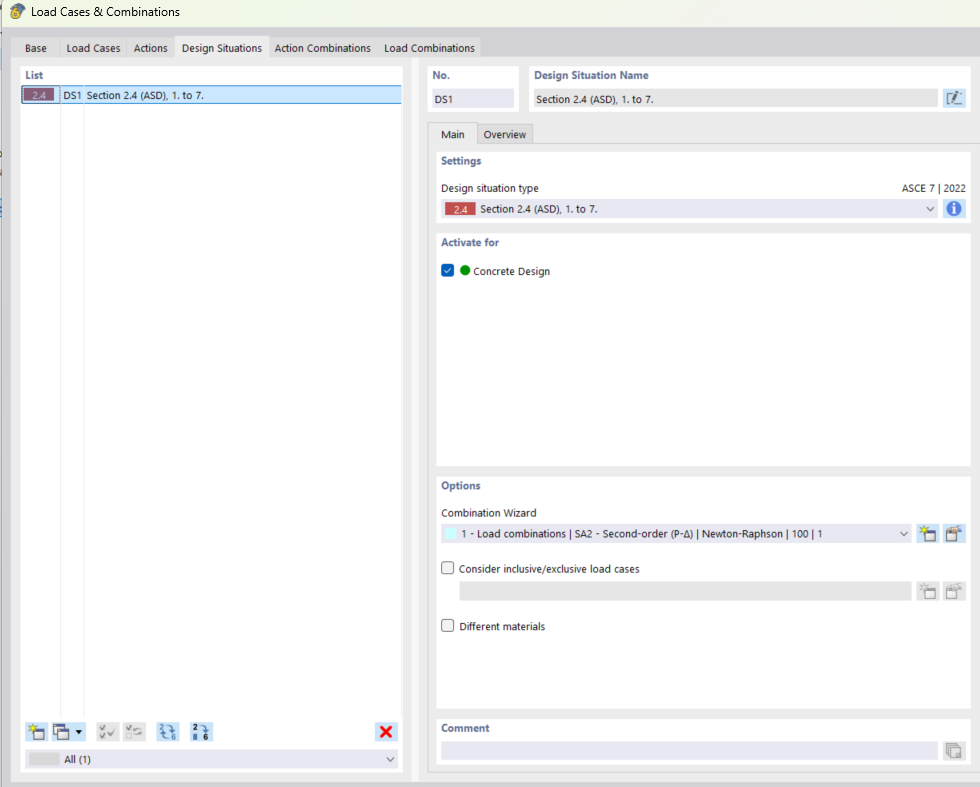Switch to the Base tab

(36, 48)
